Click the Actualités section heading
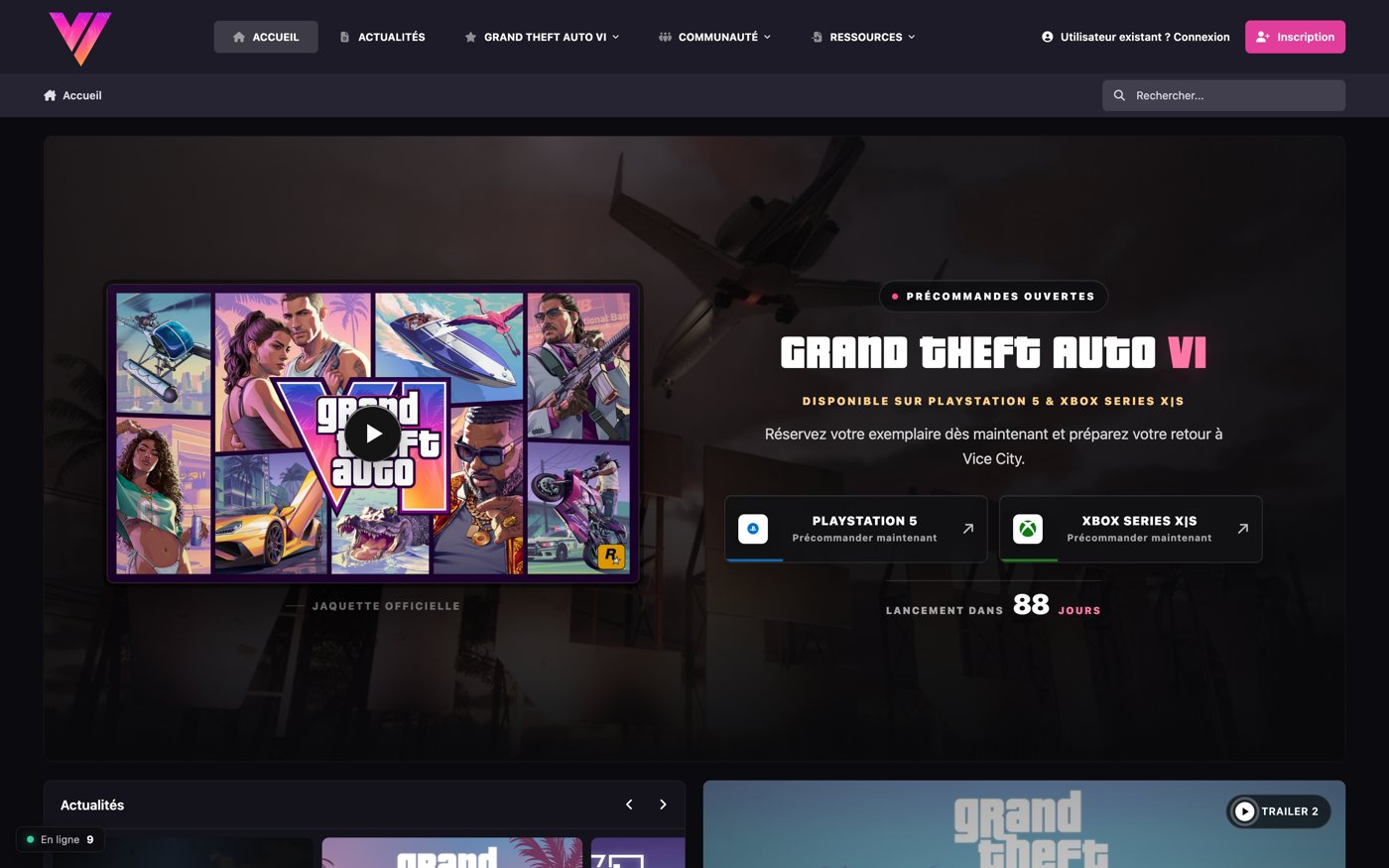Viewport: 1389px width, 868px height. point(92,805)
